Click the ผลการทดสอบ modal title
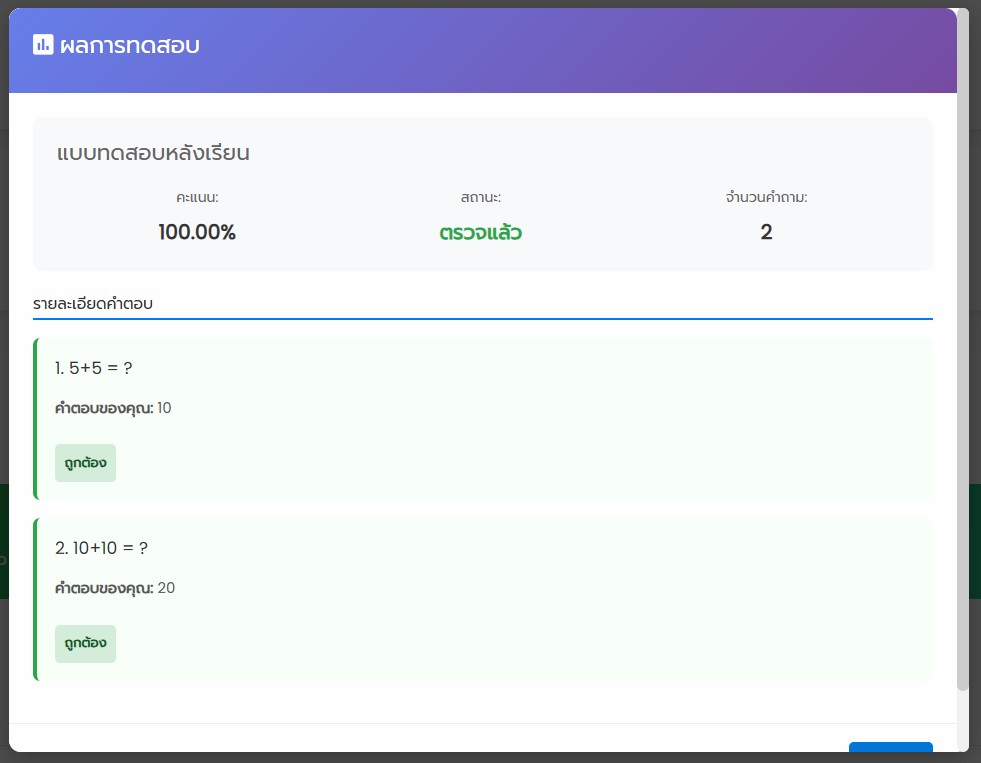The height and width of the screenshot is (763, 981). [x=129, y=45]
